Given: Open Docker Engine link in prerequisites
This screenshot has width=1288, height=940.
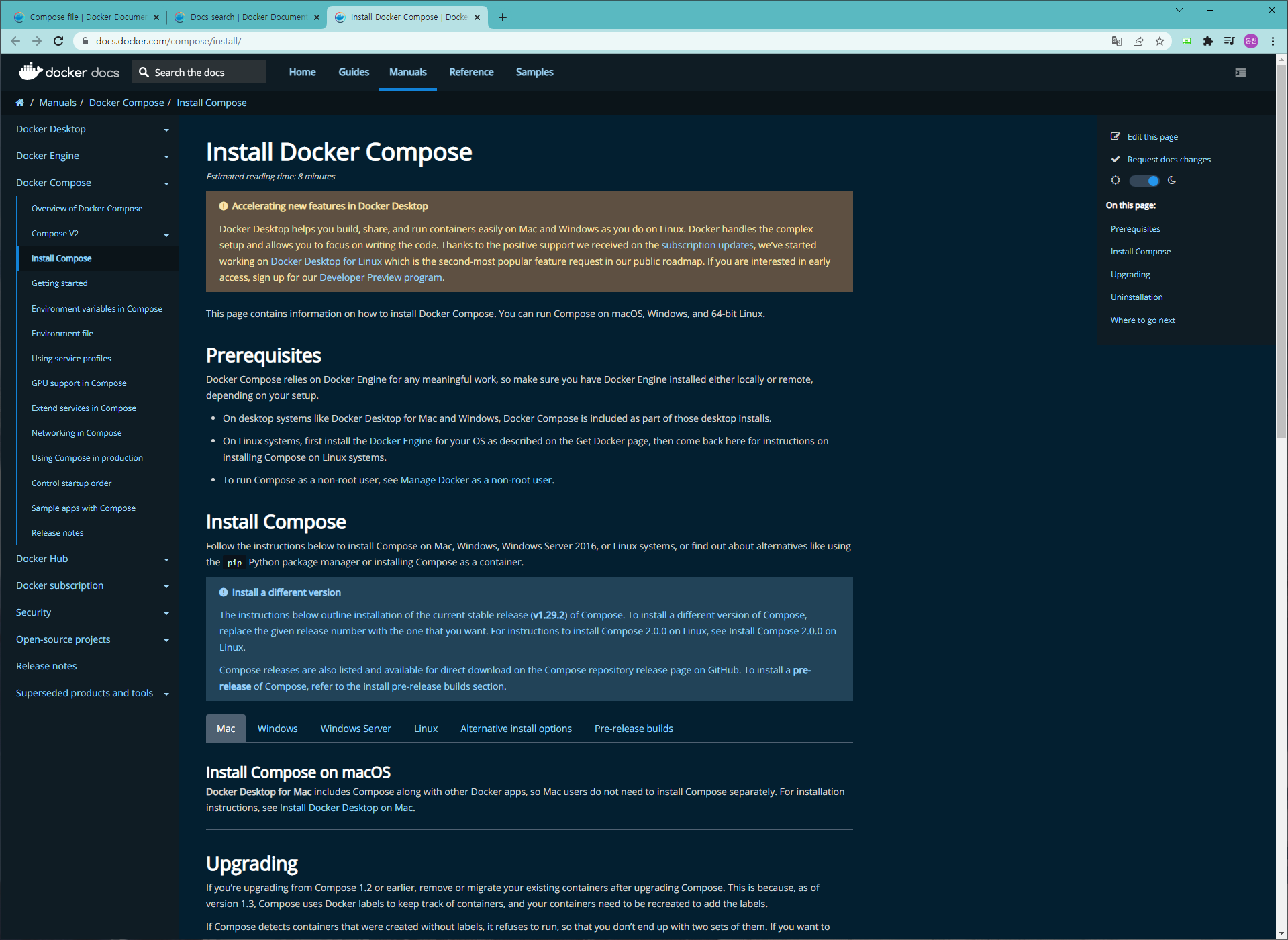Looking at the screenshot, I should [401, 441].
